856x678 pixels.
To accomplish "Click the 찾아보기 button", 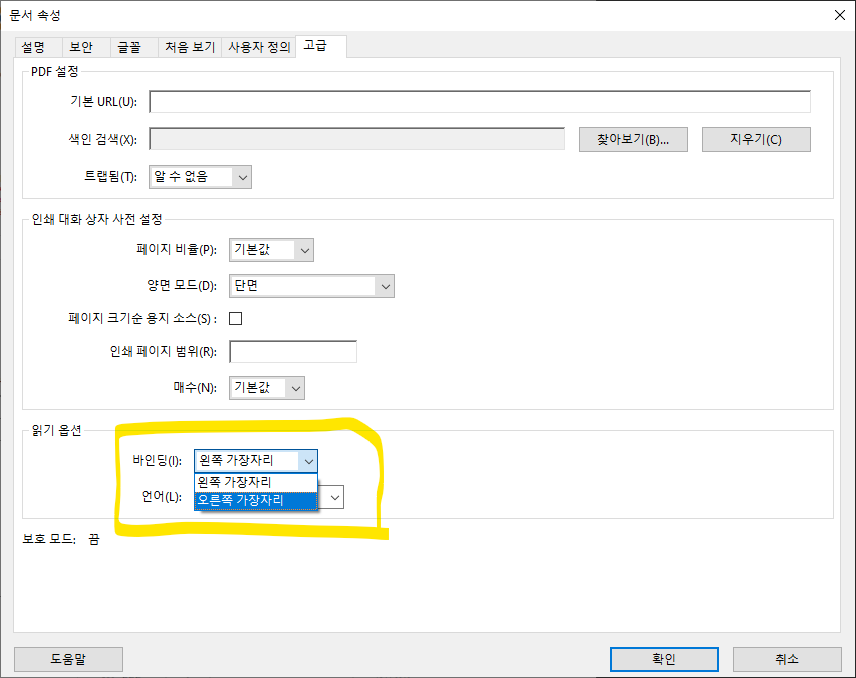I will tap(633, 139).
